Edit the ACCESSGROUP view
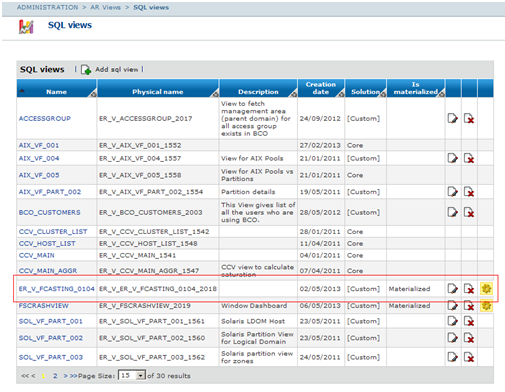 pos(452,118)
